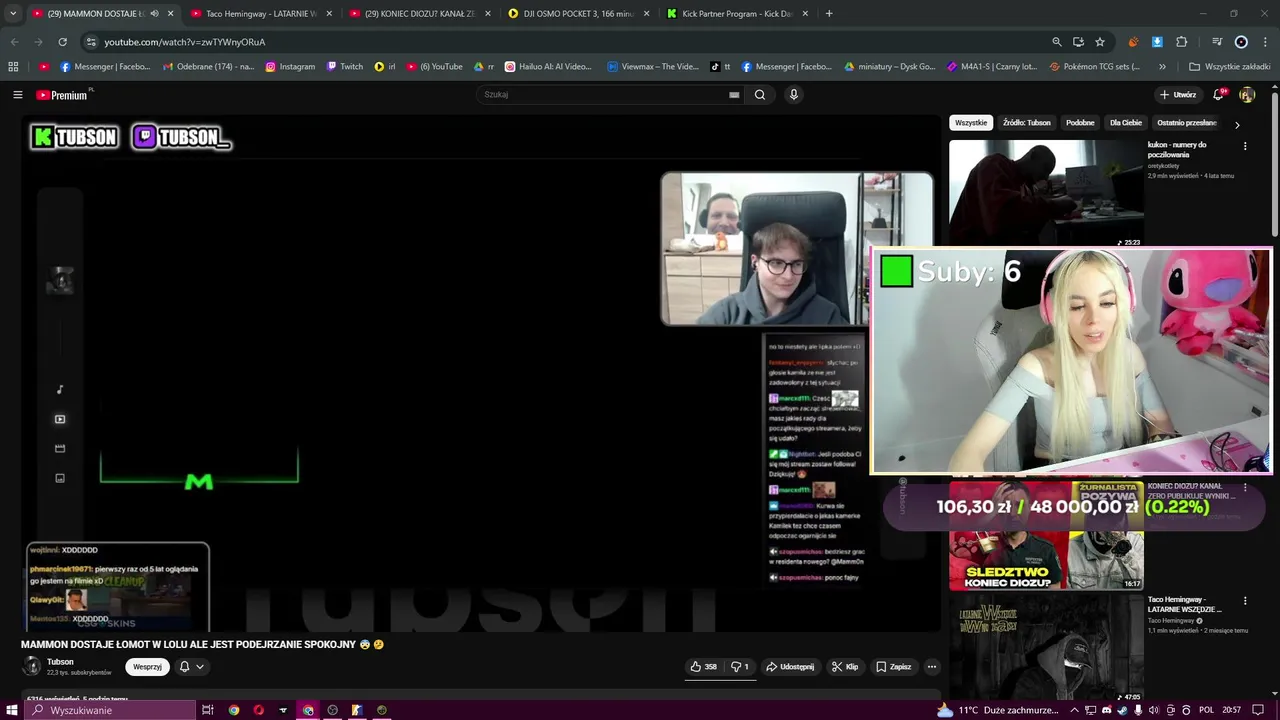Bookmark this page with the star
The image size is (1280, 720).
tap(1100, 42)
